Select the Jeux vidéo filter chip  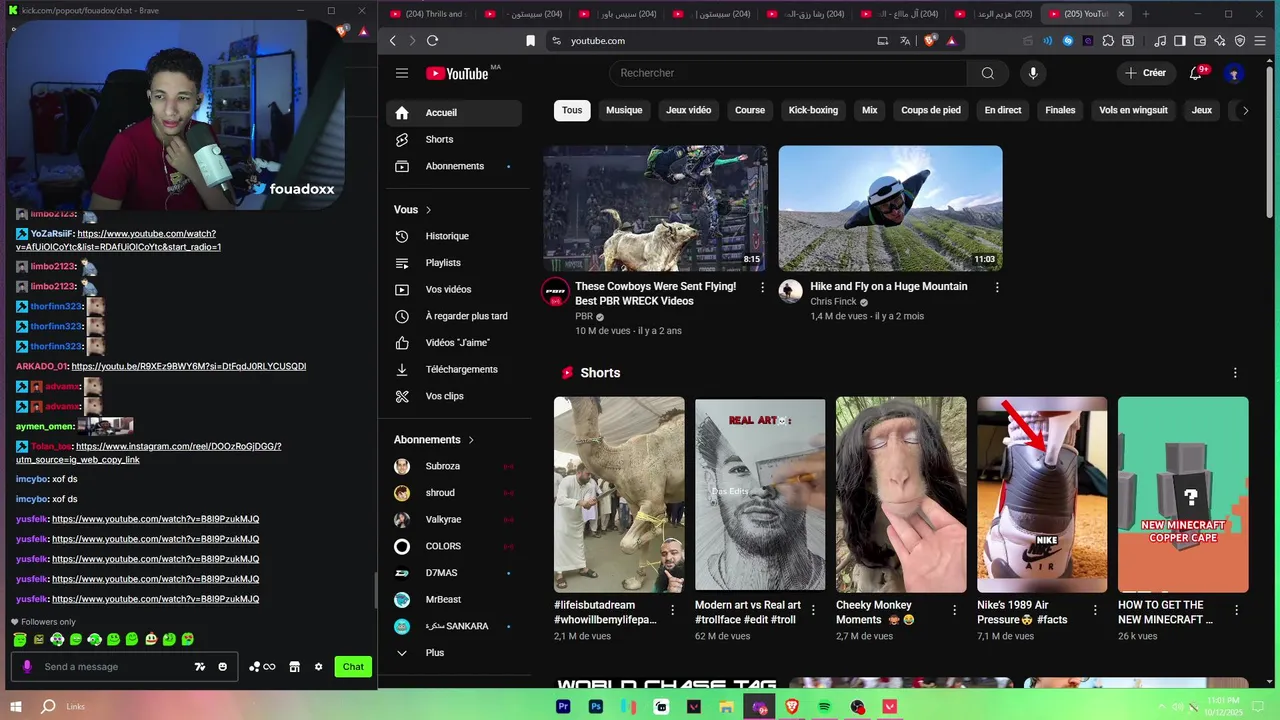tap(689, 110)
